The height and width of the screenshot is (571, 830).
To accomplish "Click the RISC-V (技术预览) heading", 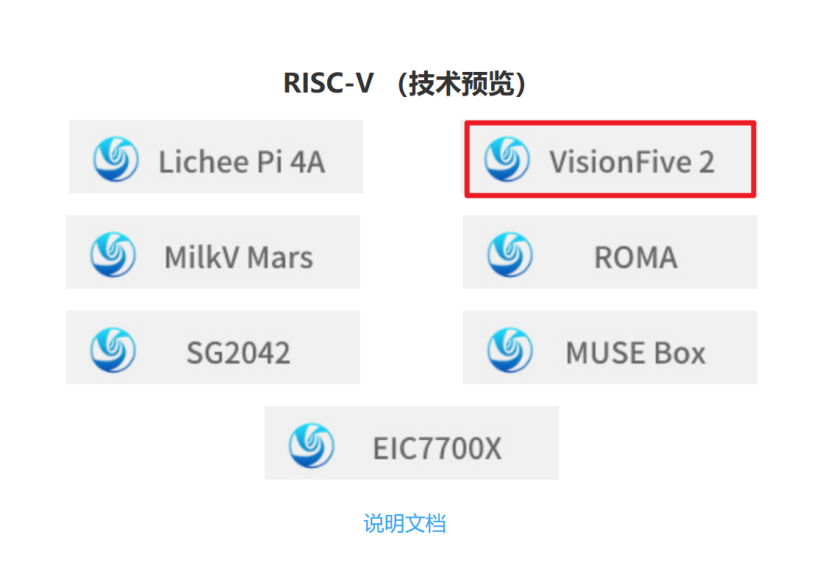I will pos(404,84).
